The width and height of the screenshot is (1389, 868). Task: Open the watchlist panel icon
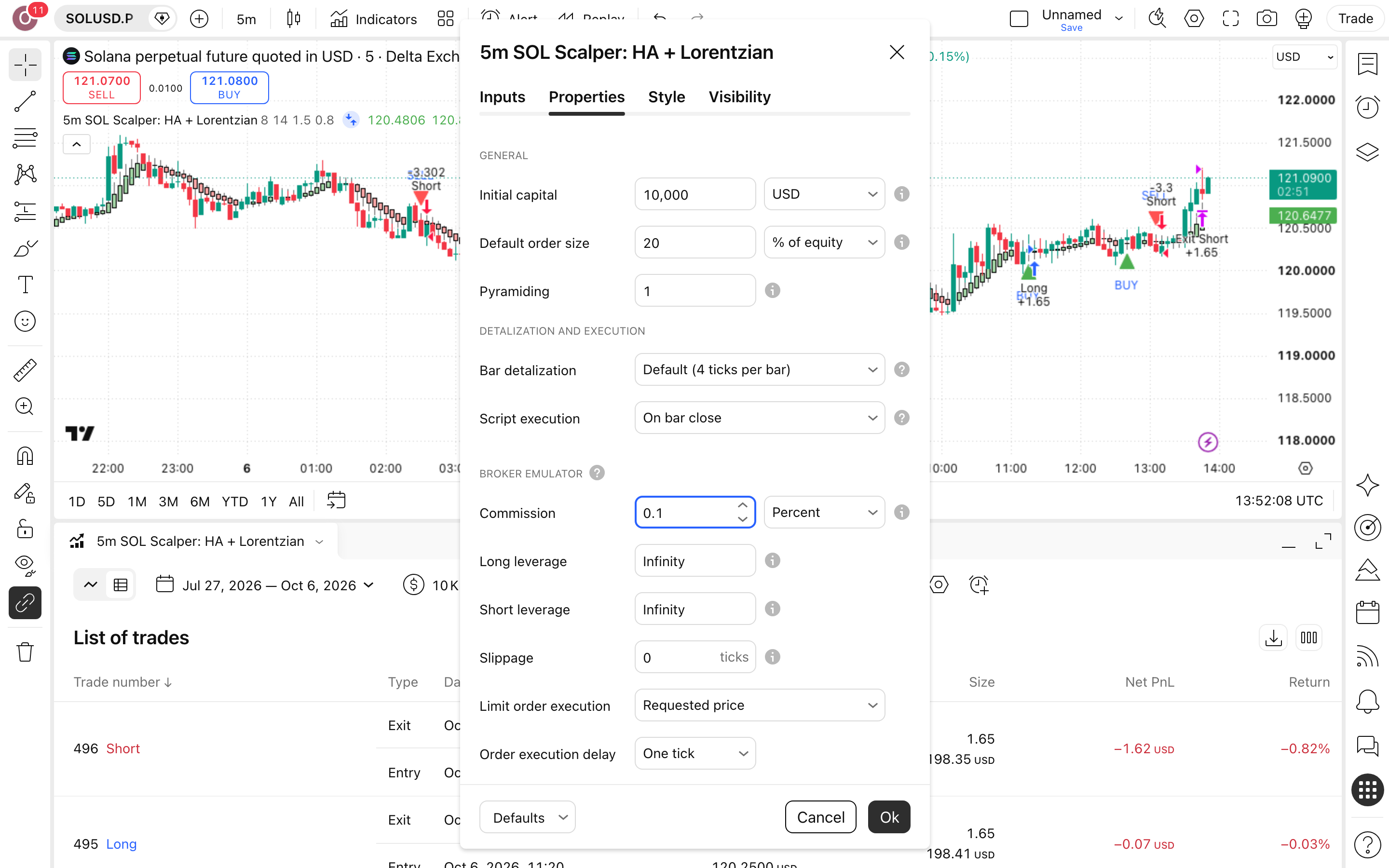click(x=1367, y=64)
